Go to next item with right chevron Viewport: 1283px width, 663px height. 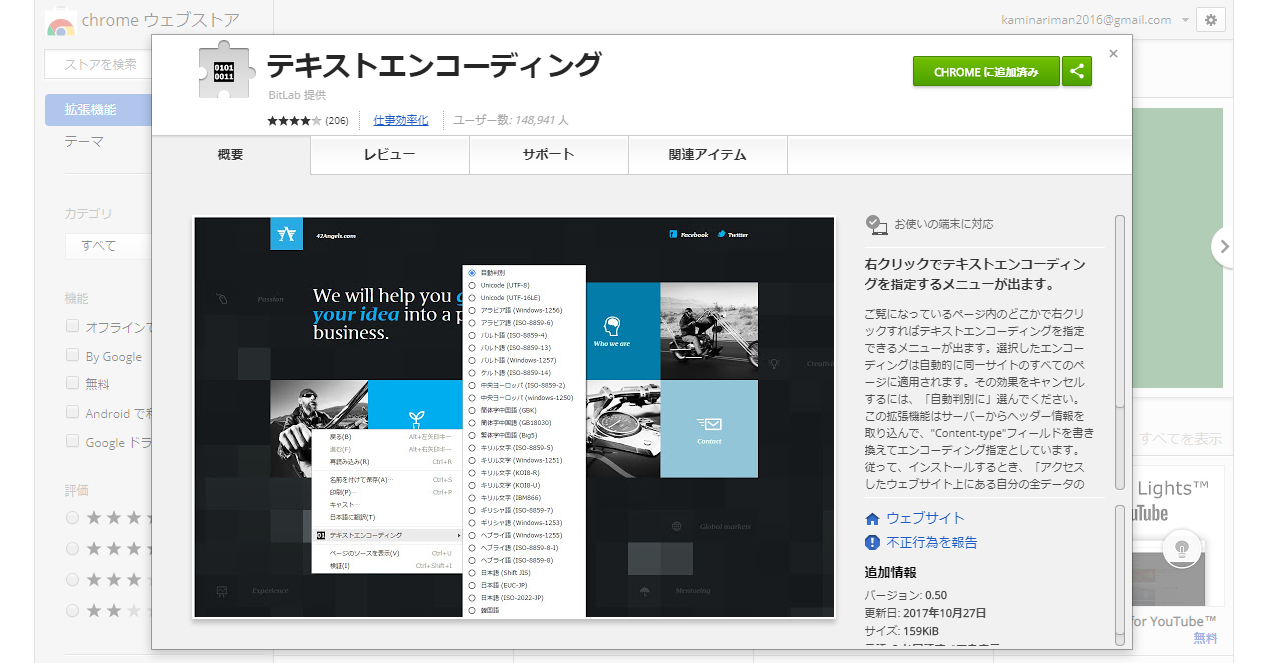(x=1223, y=246)
